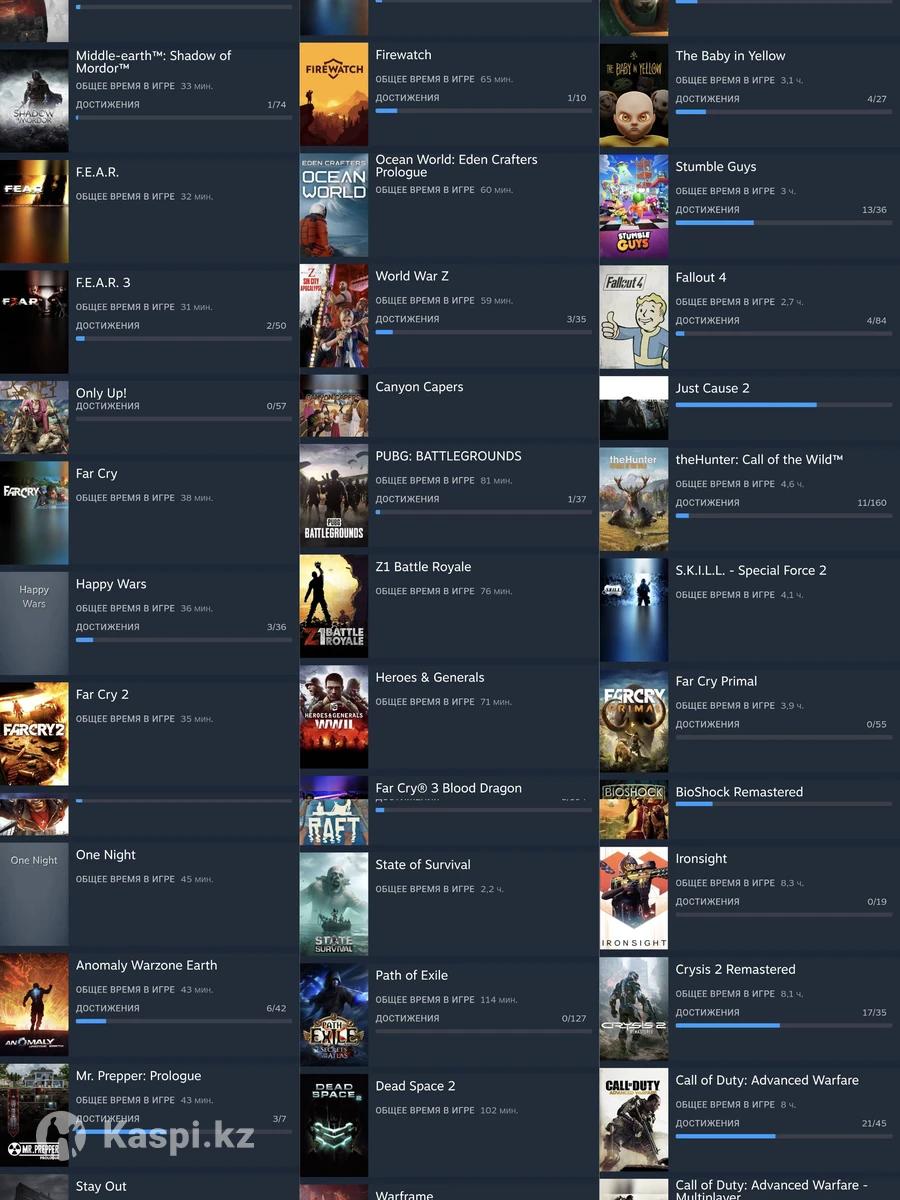900x1200 pixels.
Task: Open the Mr. Prepper: Prologue title
Action: [139, 1076]
